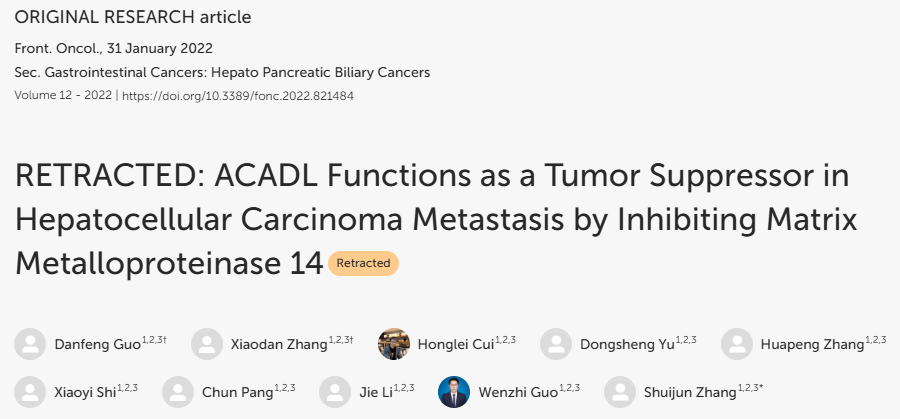Open author name Danfeng Guo
The image size is (900, 419).
98,344
